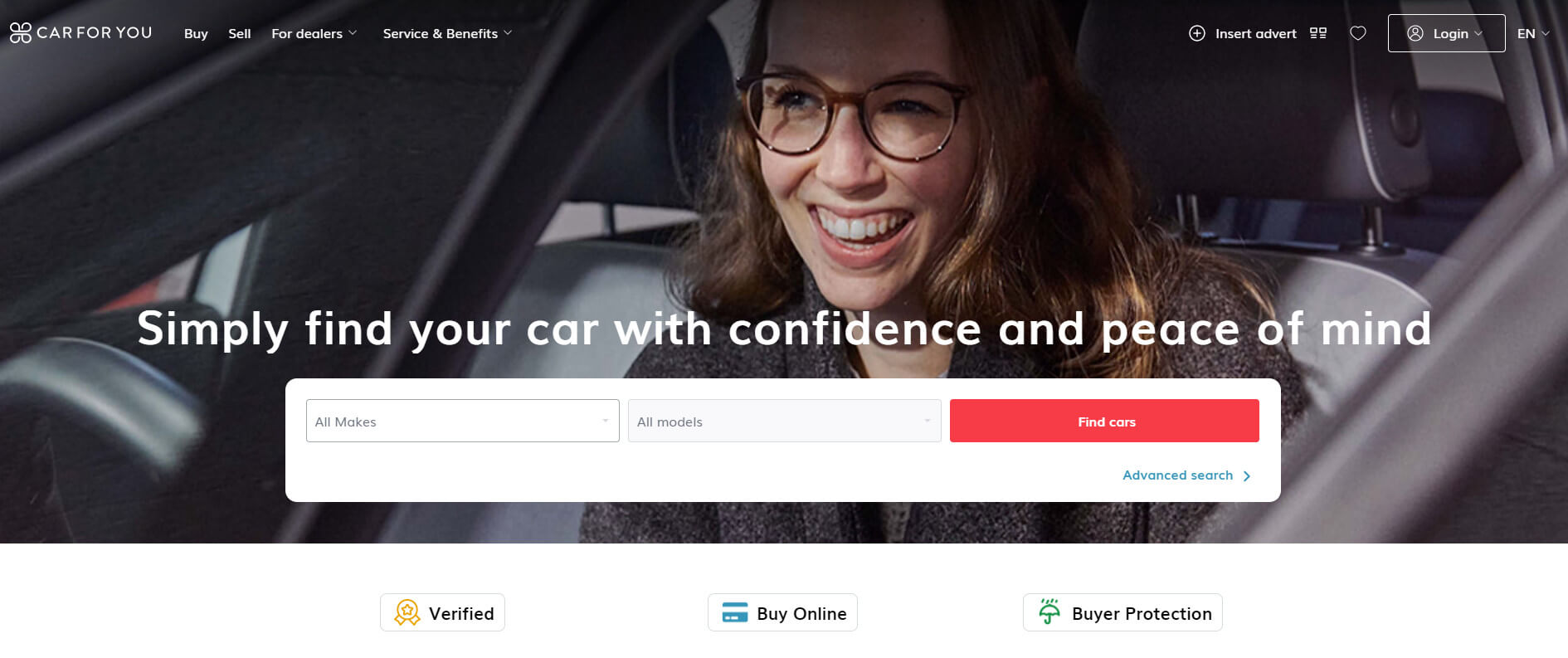Image resolution: width=1568 pixels, height=658 pixels.
Task: Click the Login button
Action: 1446,33
